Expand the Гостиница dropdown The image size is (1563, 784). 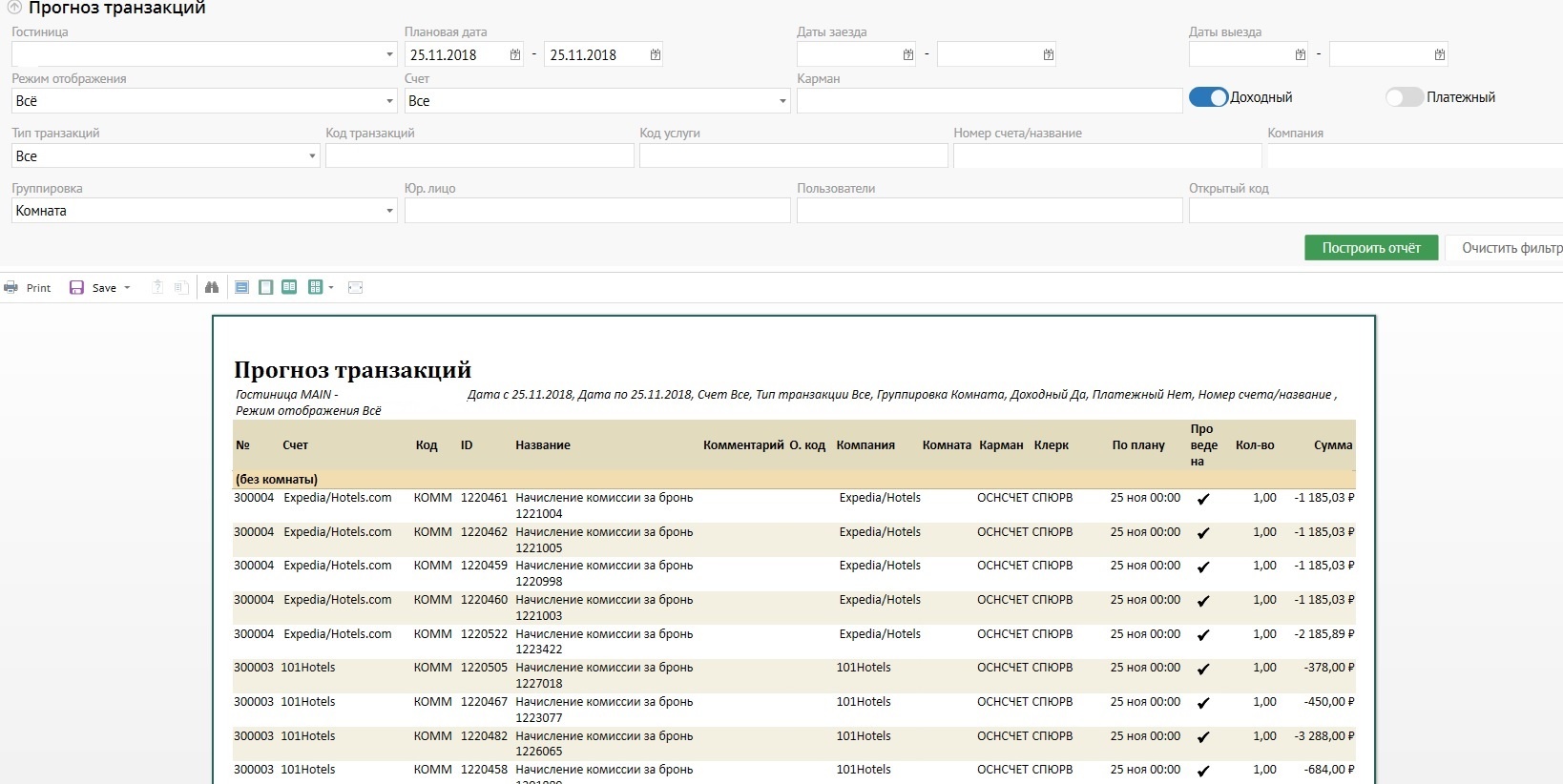pos(389,54)
